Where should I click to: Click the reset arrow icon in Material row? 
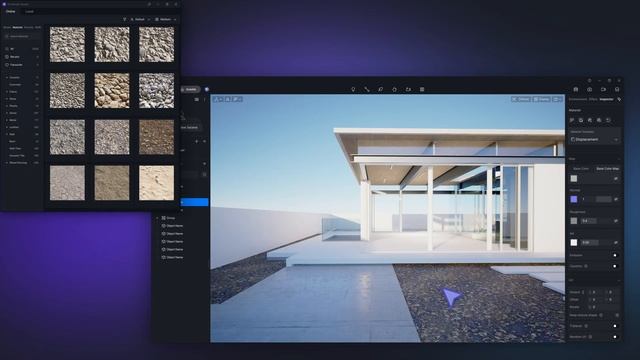(608, 120)
